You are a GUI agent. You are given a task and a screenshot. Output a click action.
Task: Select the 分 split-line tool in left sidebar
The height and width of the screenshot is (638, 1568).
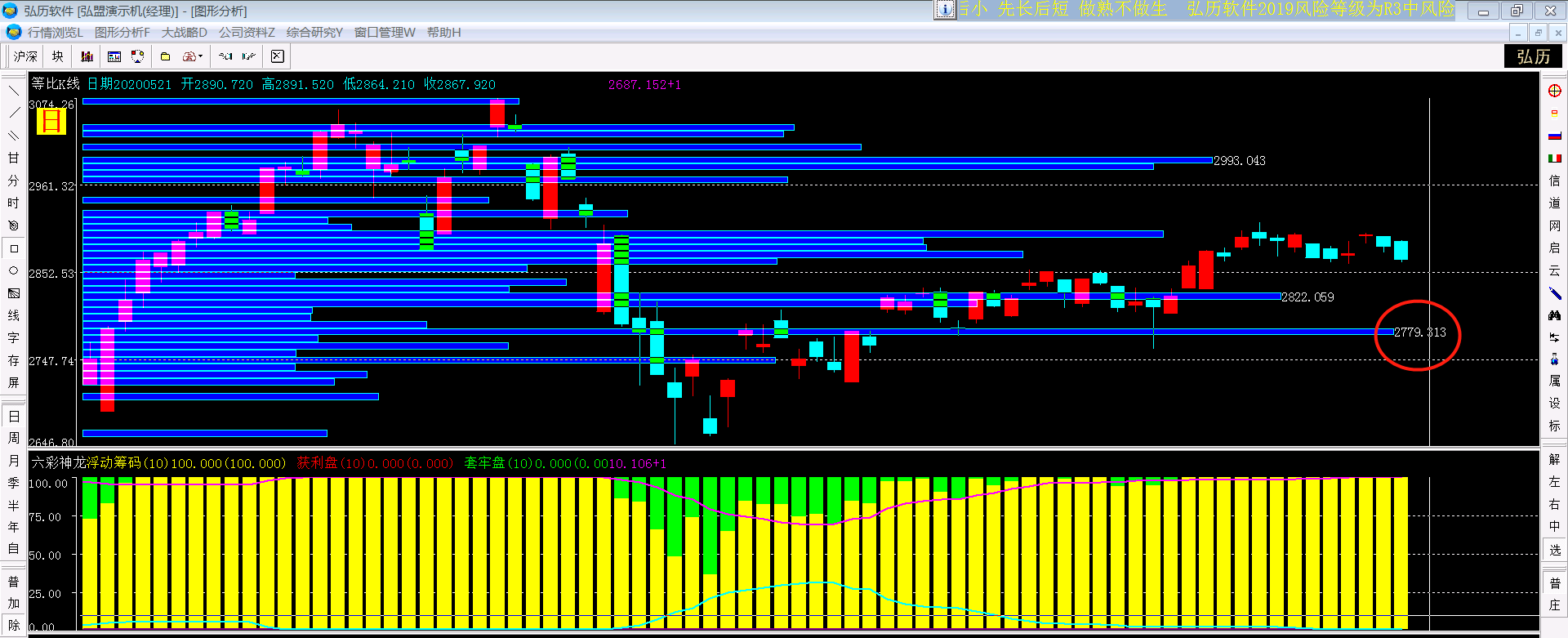pos(14,181)
